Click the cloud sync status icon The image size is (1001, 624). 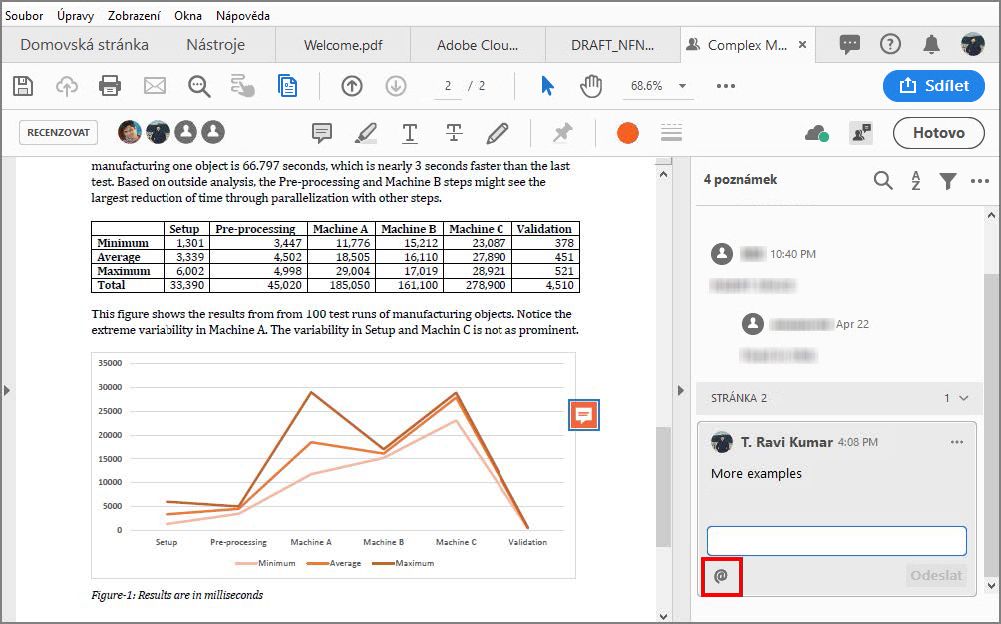coord(817,133)
